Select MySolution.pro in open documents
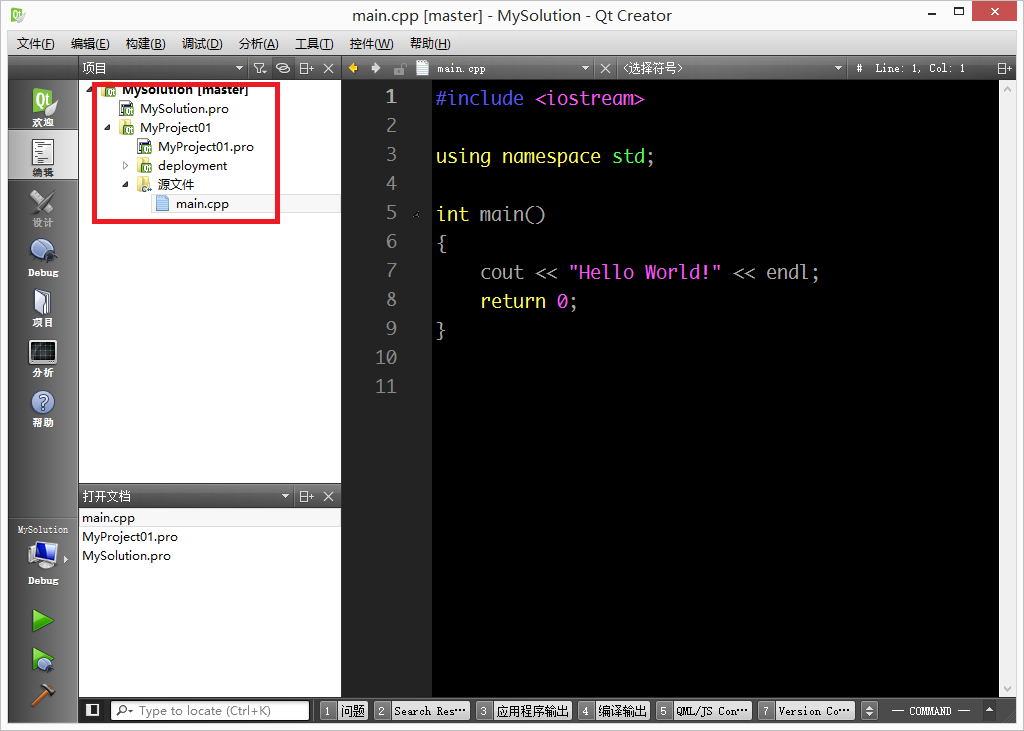 click(127, 556)
